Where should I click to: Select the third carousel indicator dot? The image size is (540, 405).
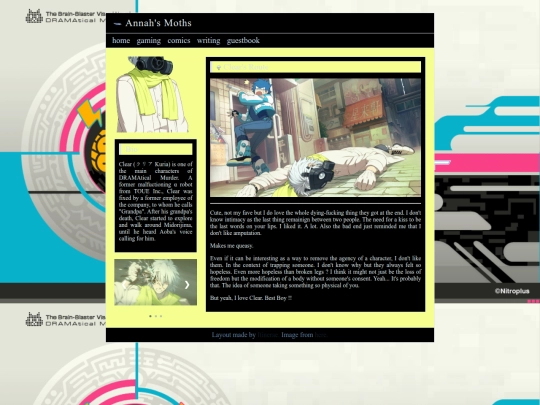pos(161,316)
